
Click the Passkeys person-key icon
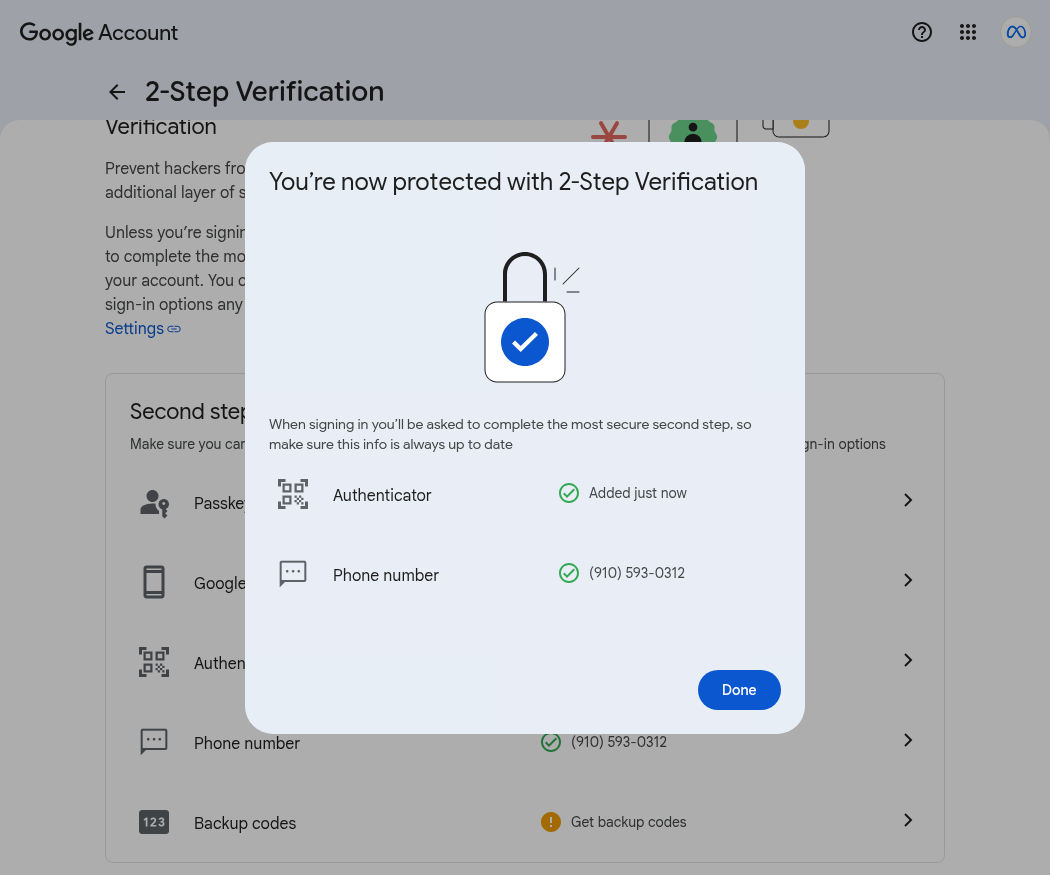click(x=154, y=503)
